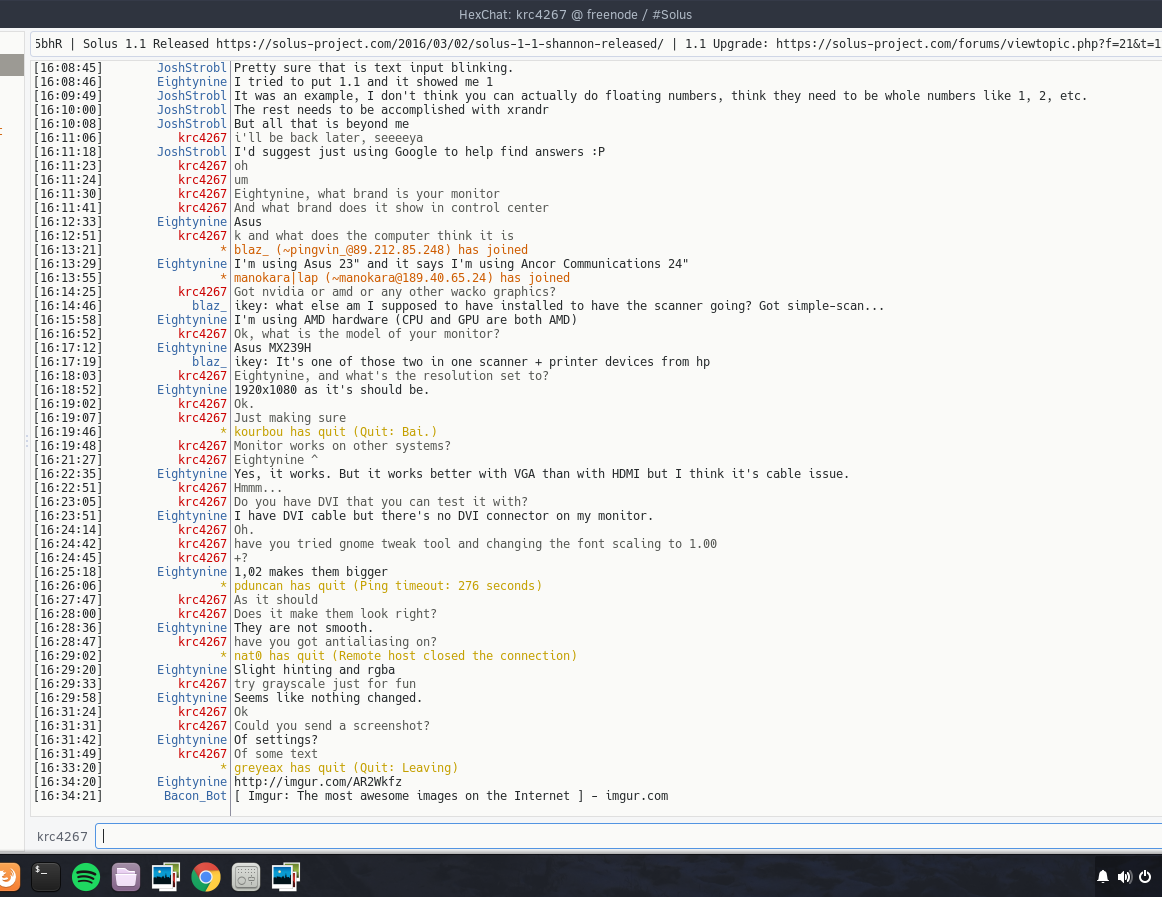Open the image viewer icon after the tweak tool

tap(285, 877)
